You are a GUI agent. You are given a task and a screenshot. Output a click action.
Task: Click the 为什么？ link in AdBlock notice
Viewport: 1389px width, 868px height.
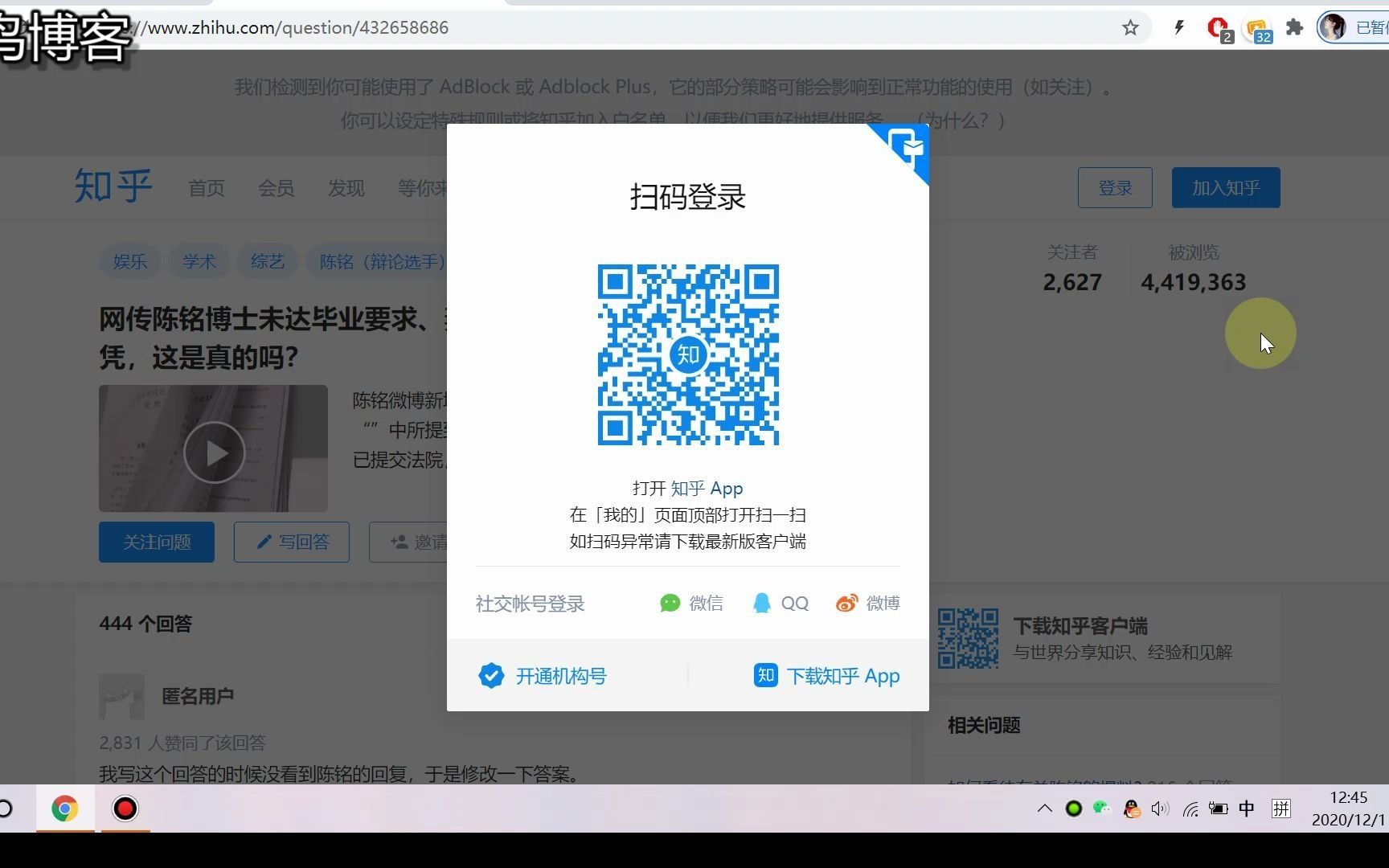point(961,121)
